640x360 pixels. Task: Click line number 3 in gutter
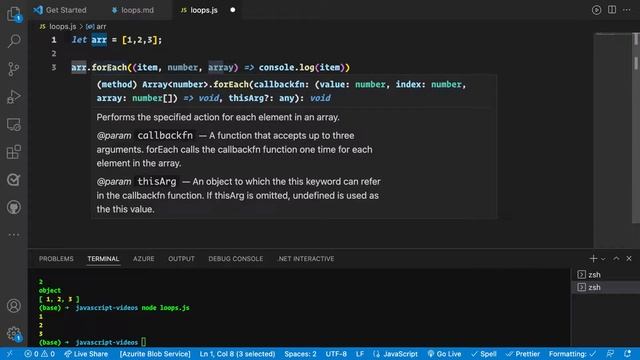pos(54,67)
